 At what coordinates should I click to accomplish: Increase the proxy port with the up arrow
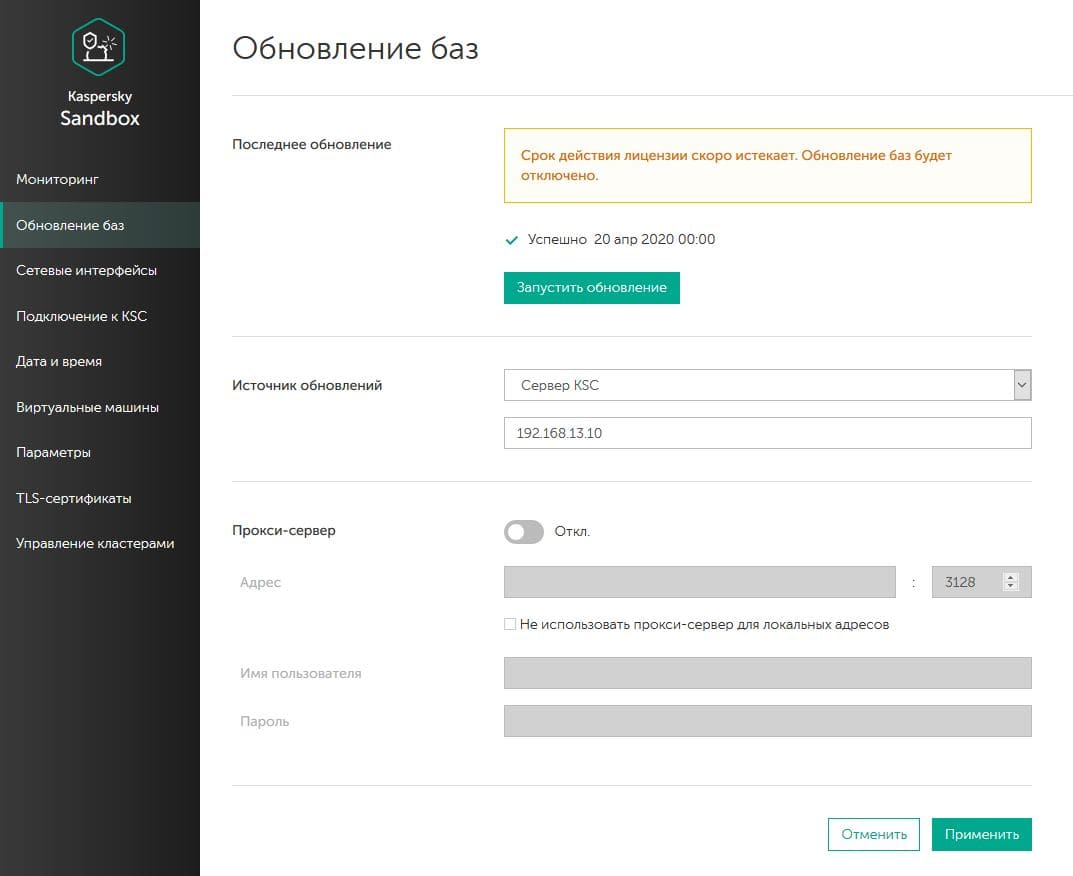pyautogui.click(x=1012, y=577)
